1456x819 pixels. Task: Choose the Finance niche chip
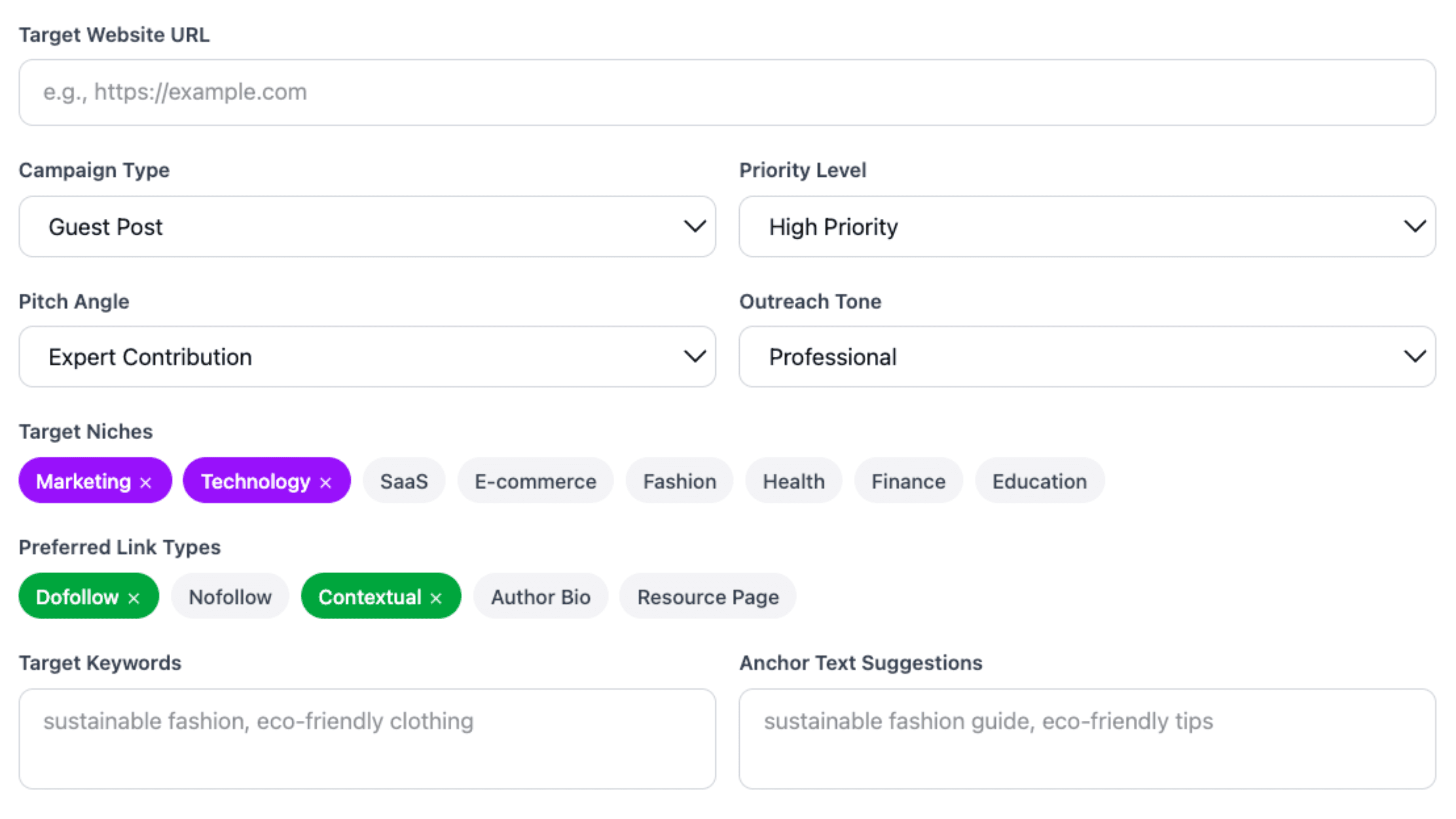click(x=908, y=482)
